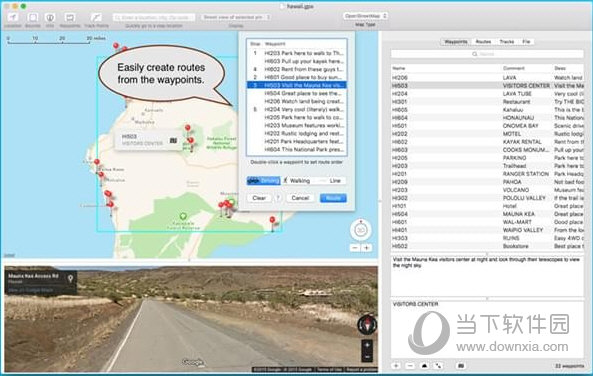593x376 pixels.
Task: Select Driving route mode
Action: click(x=264, y=181)
